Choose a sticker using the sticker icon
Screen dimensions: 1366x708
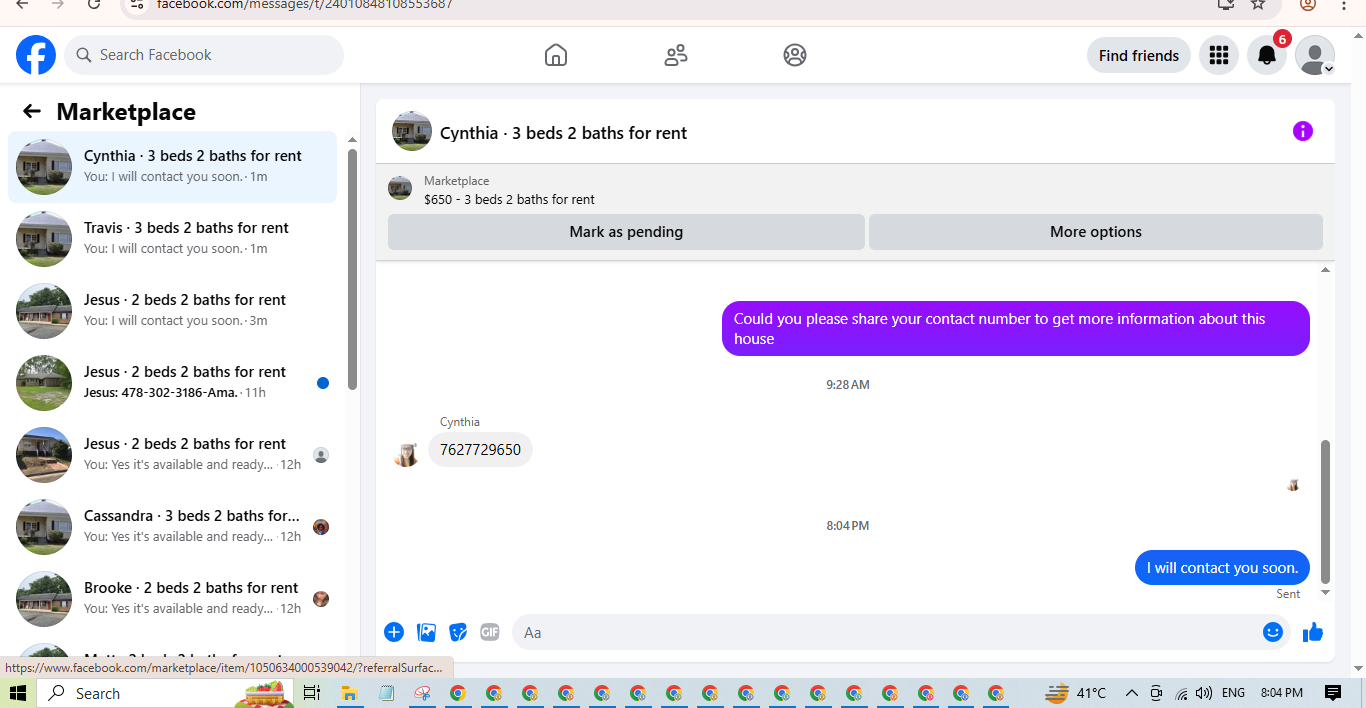458,632
